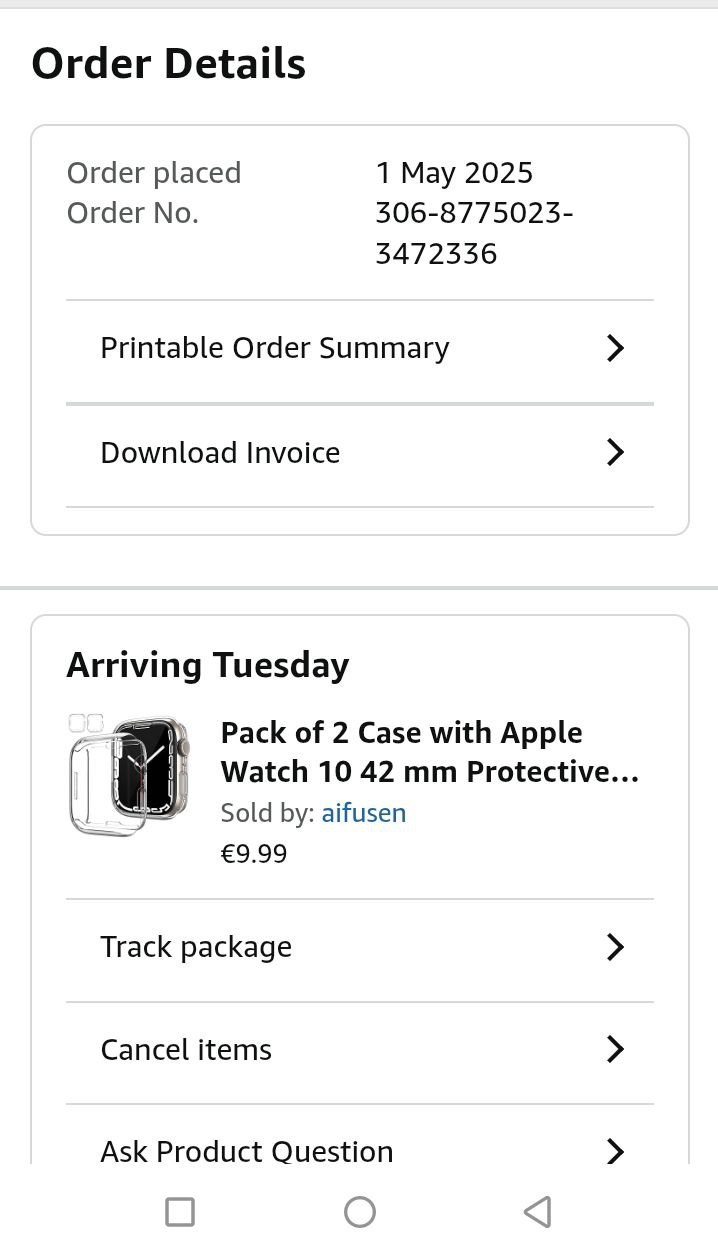This screenshot has height=1260, width=718.
Task: Tap the €9.99 item price
Action: (x=254, y=854)
